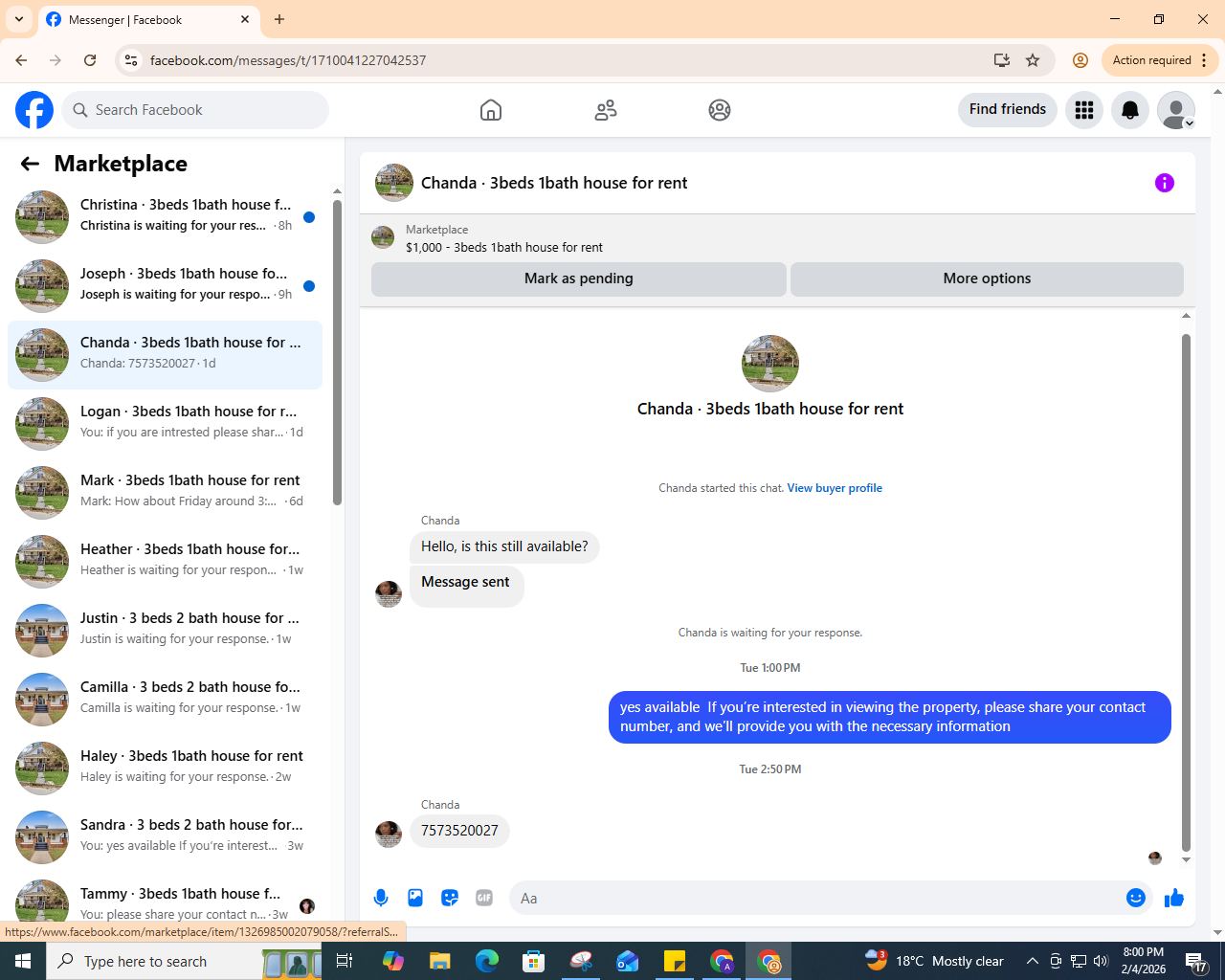Open Windows Start menu
The height and width of the screenshot is (980, 1225).
point(23,961)
